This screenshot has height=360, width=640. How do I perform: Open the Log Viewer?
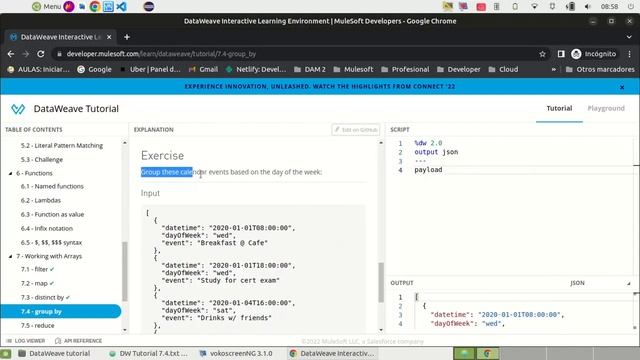click(26, 341)
